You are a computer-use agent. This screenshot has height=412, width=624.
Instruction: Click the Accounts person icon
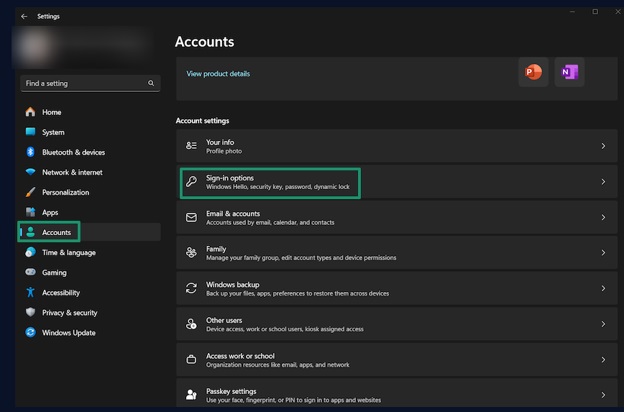click(30, 232)
